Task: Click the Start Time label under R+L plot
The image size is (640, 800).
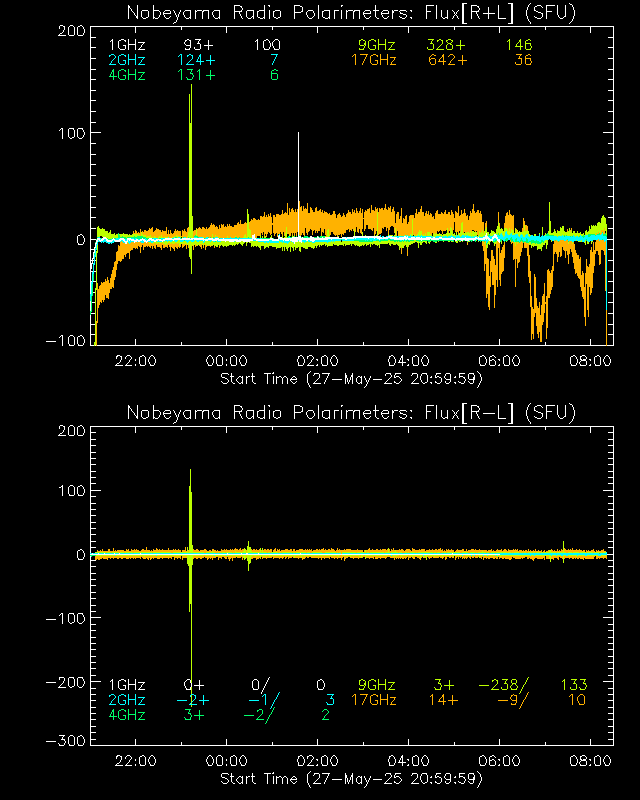Action: click(x=351, y=379)
